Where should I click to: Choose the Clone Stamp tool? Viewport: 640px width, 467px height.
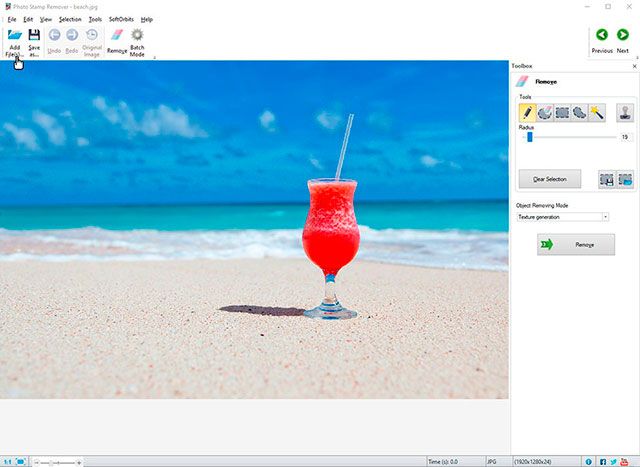point(625,113)
